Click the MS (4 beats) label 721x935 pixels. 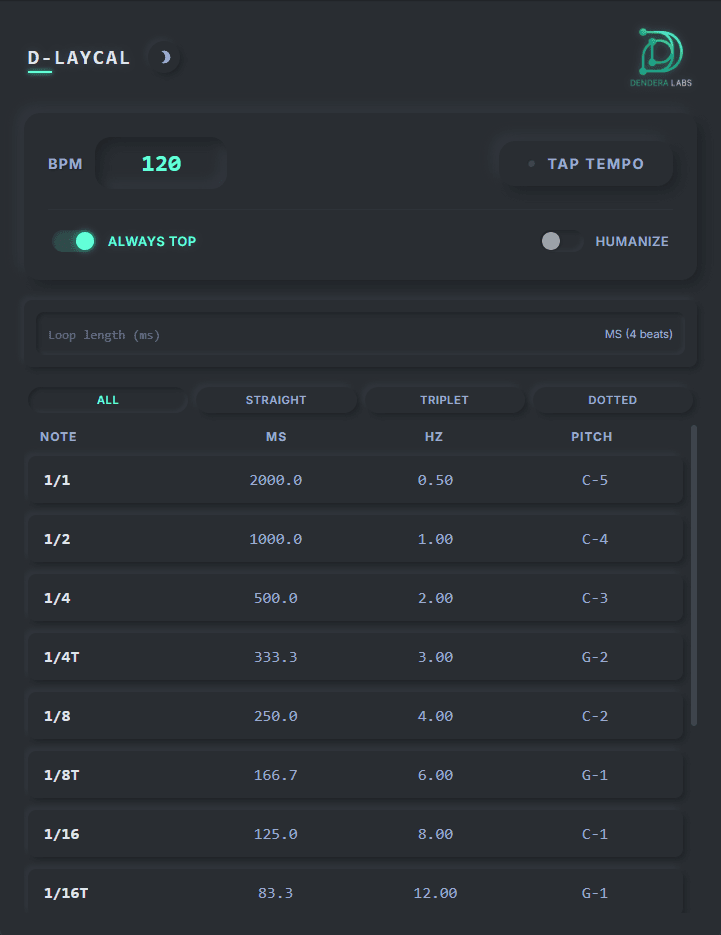tap(639, 335)
